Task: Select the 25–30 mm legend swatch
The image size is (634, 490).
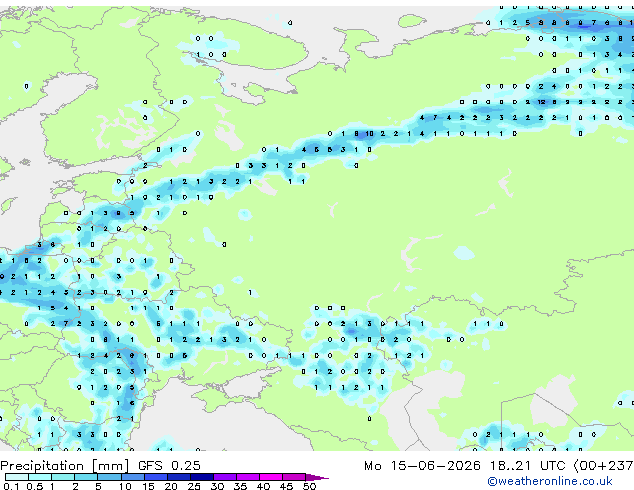Action: tap(202, 477)
